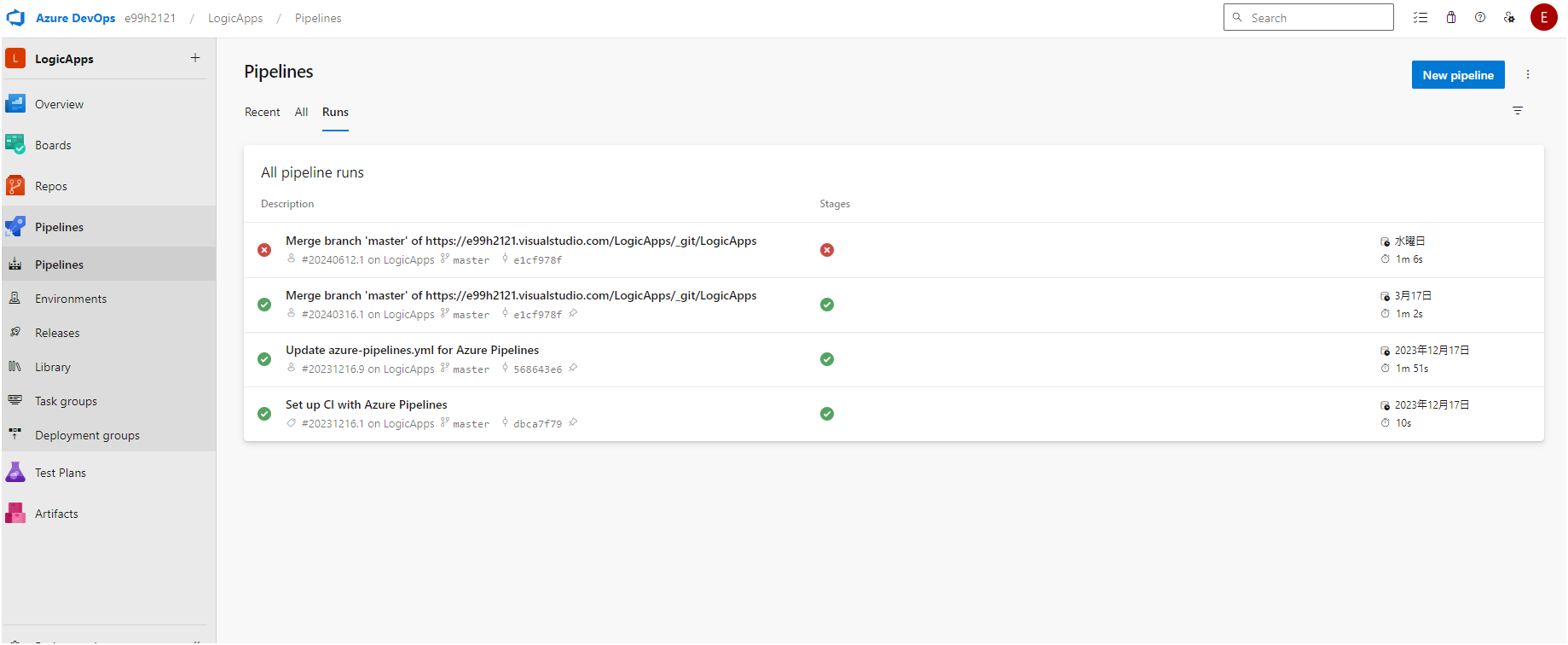This screenshot has height=645, width=1568.
Task: Open Releases in the sidebar
Action: pyautogui.click(x=108, y=333)
